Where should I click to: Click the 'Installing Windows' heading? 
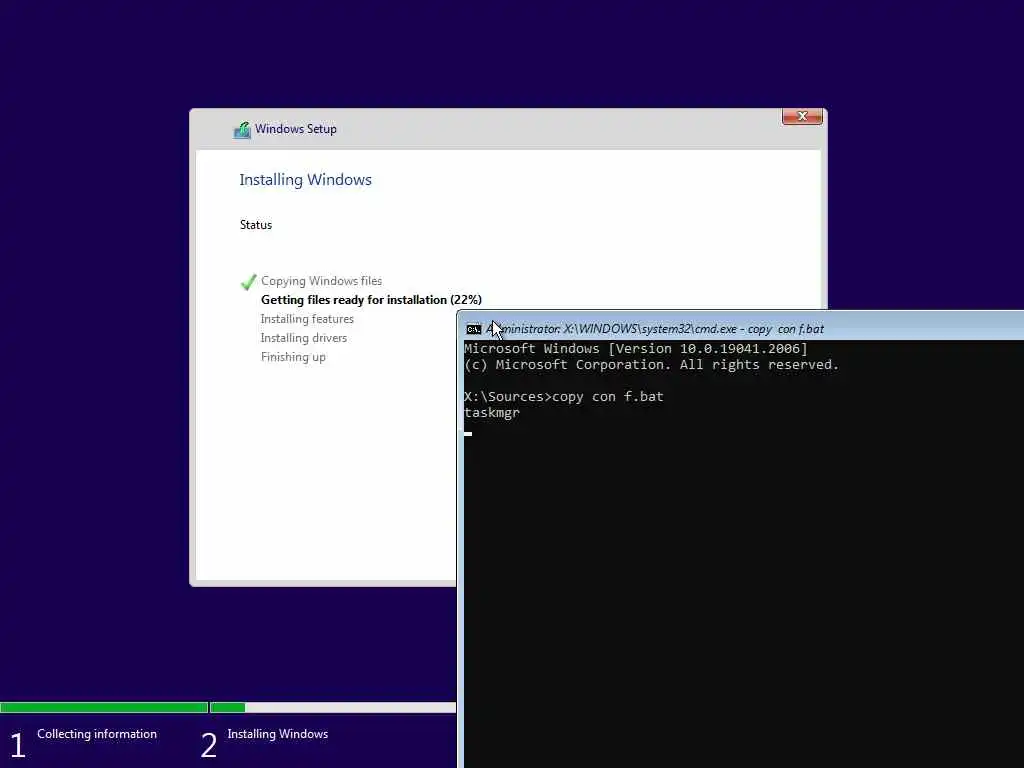point(305,180)
